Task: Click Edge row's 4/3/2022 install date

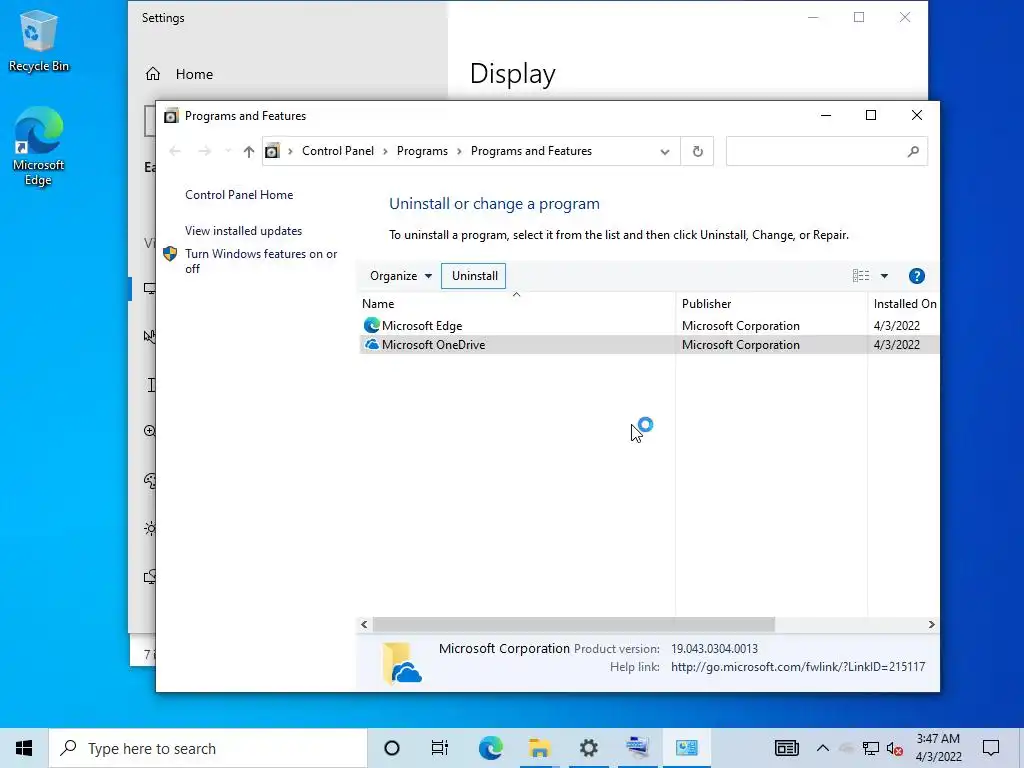Action: (897, 326)
